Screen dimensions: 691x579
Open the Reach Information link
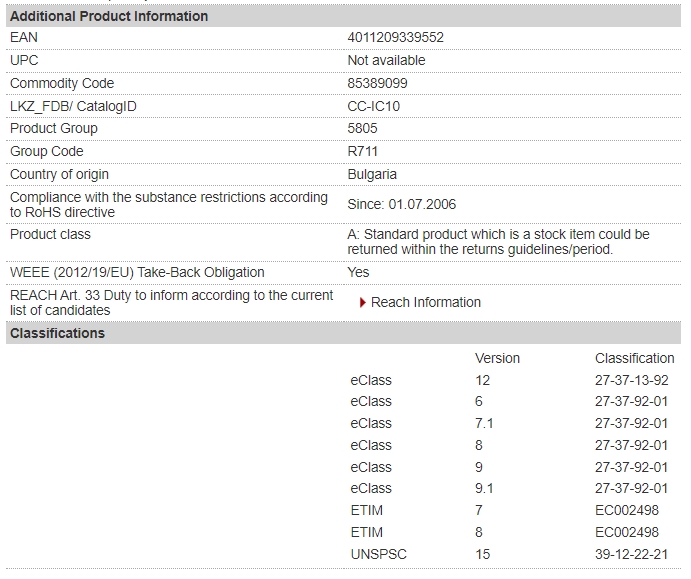pyautogui.click(x=425, y=302)
